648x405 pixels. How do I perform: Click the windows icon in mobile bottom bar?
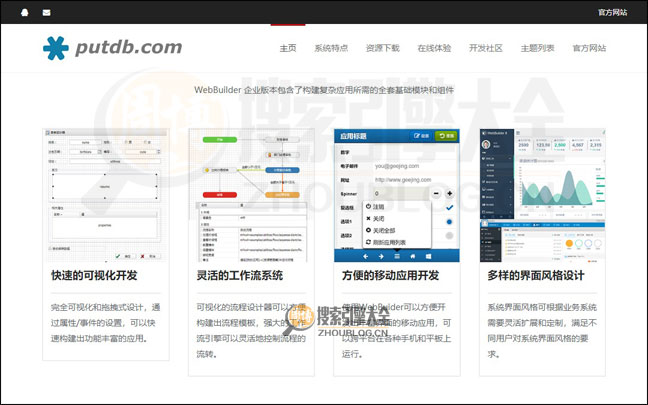pos(429,256)
